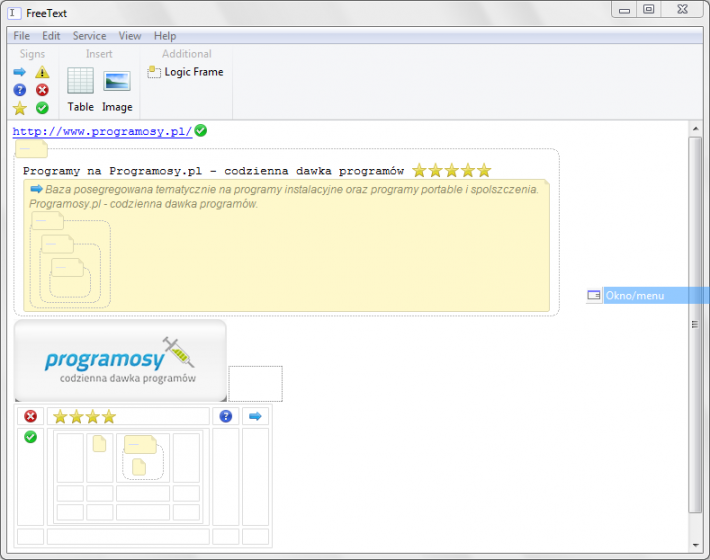Select the outermost nested frame tab in yellow note
710x560 pixels.
[48, 221]
